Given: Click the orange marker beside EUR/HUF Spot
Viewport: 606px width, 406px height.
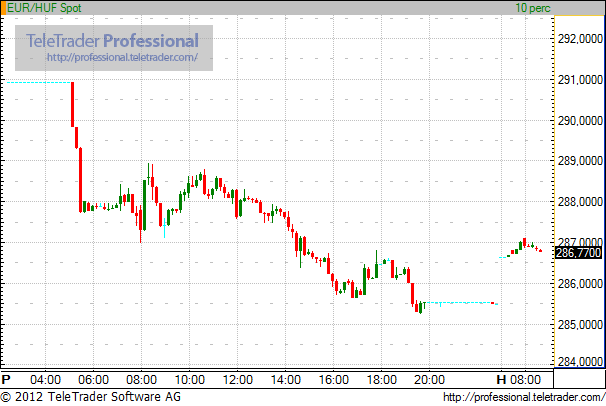Looking at the screenshot, I should (3, 8).
